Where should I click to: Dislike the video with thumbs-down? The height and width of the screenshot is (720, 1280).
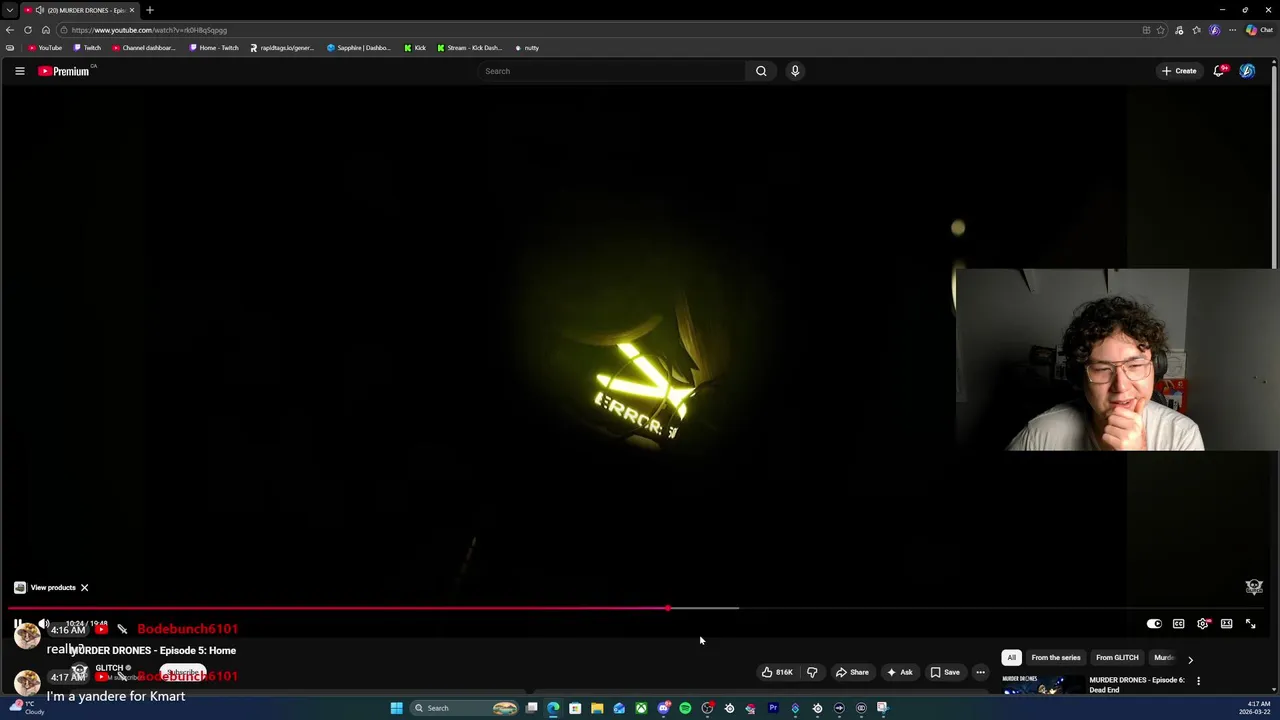tap(812, 672)
